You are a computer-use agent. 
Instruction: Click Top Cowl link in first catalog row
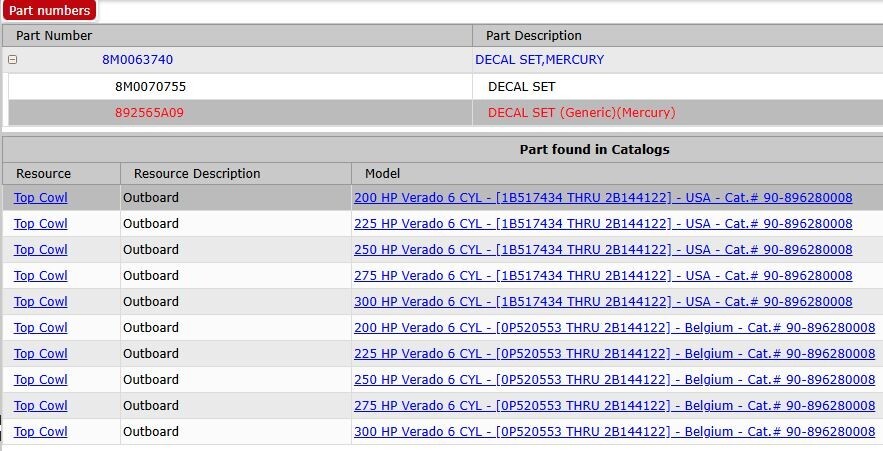[x=41, y=198]
